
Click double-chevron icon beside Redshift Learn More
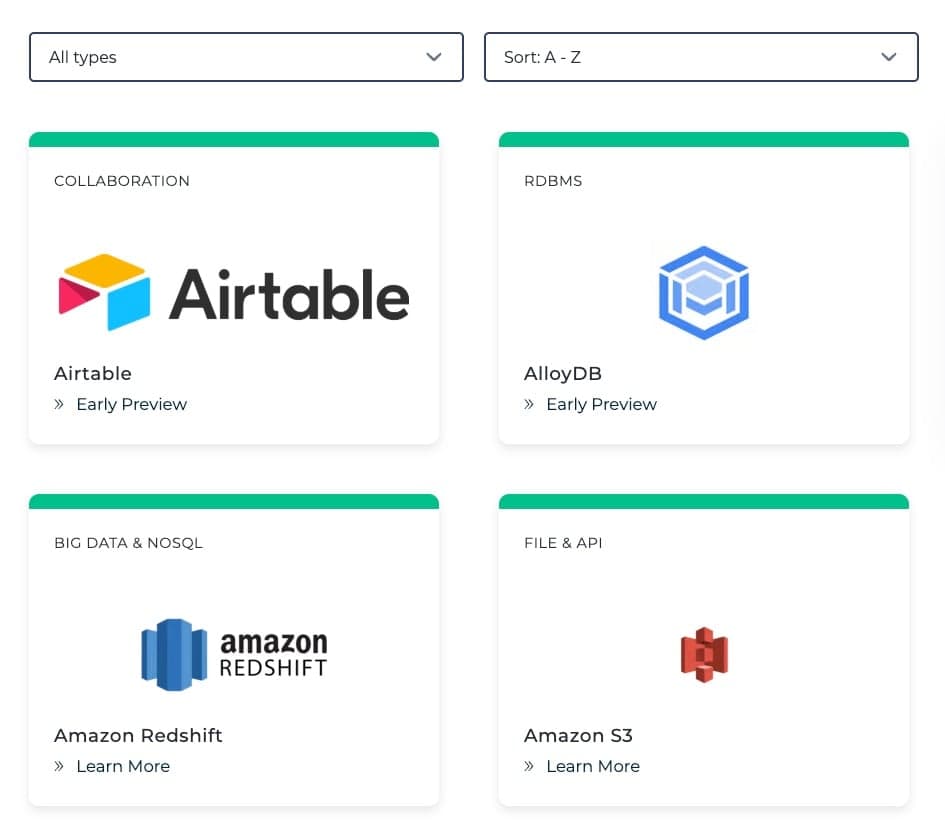point(58,766)
